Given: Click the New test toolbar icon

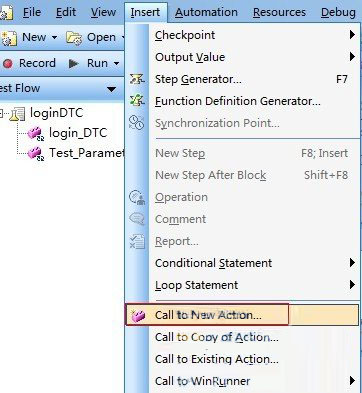Looking at the screenshot, I should pos(9,37).
